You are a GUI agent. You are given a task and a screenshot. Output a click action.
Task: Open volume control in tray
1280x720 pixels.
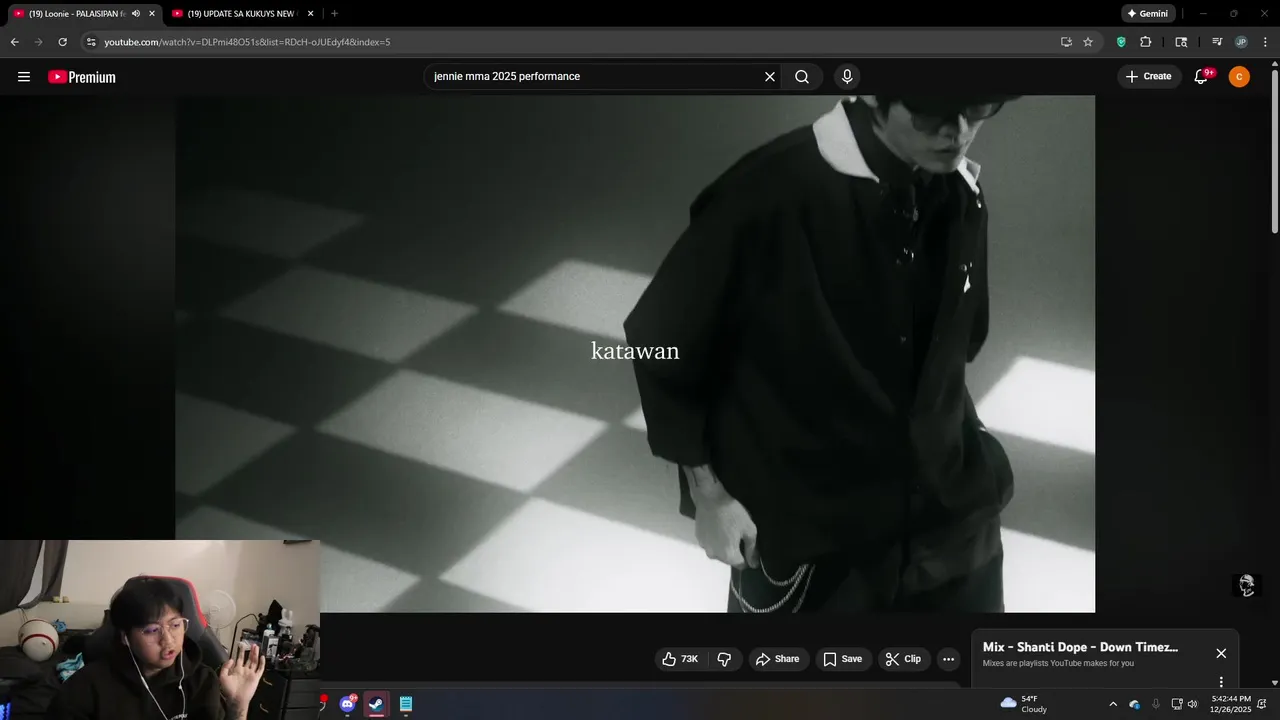[1192, 704]
